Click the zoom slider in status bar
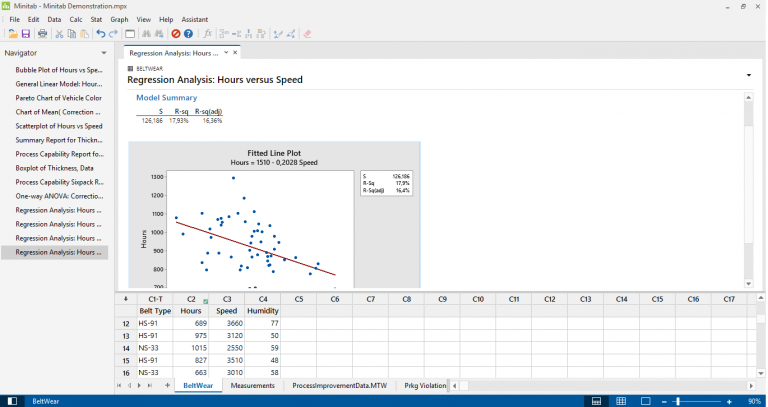The width and height of the screenshot is (768, 407). point(677,401)
